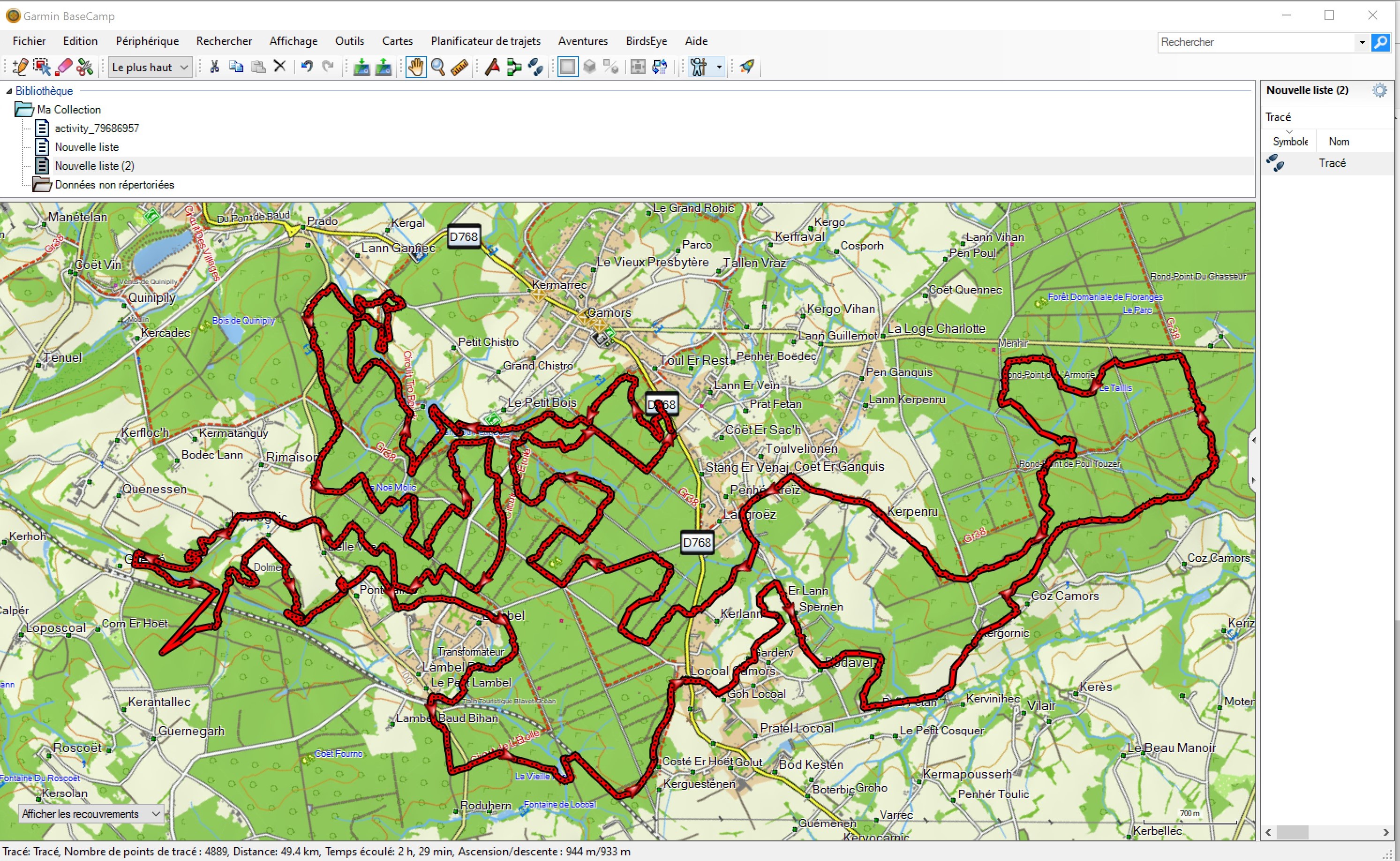This screenshot has height=861, width=1400.
Task: Open the list settings gear icon
Action: [1380, 90]
